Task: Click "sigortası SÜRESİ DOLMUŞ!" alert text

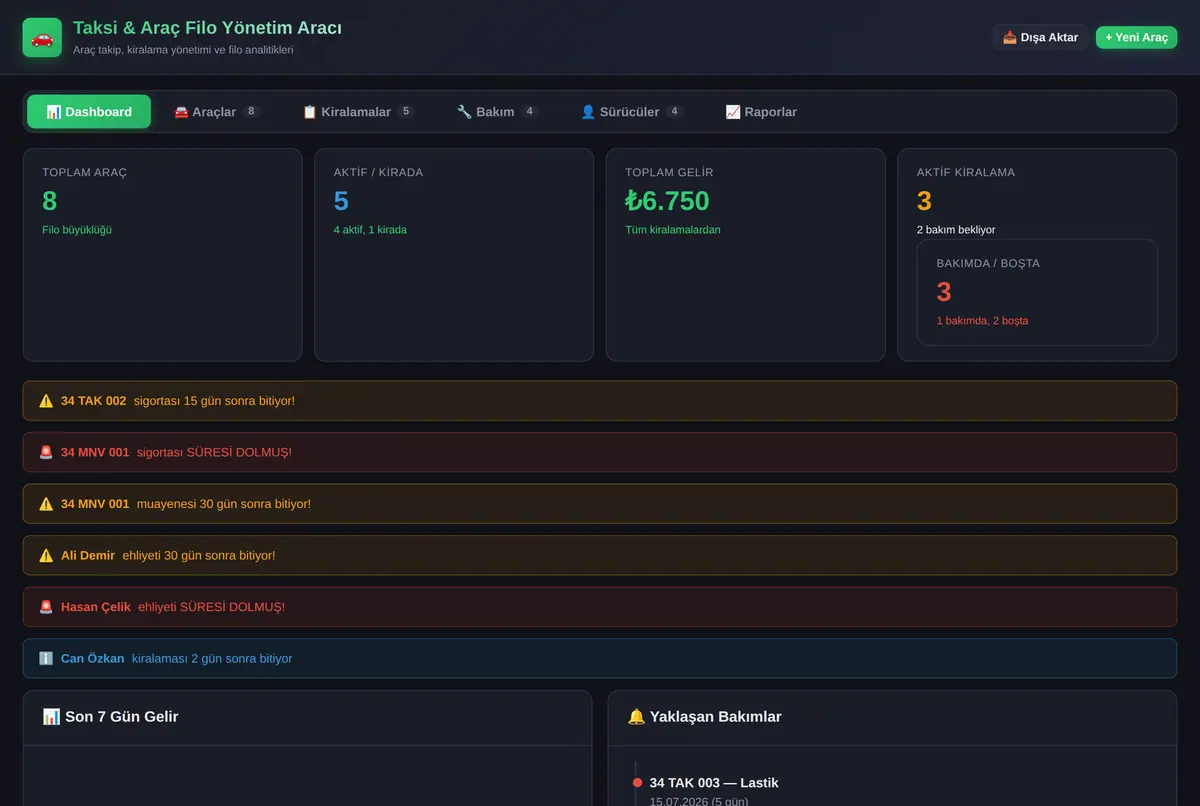Action: (214, 452)
